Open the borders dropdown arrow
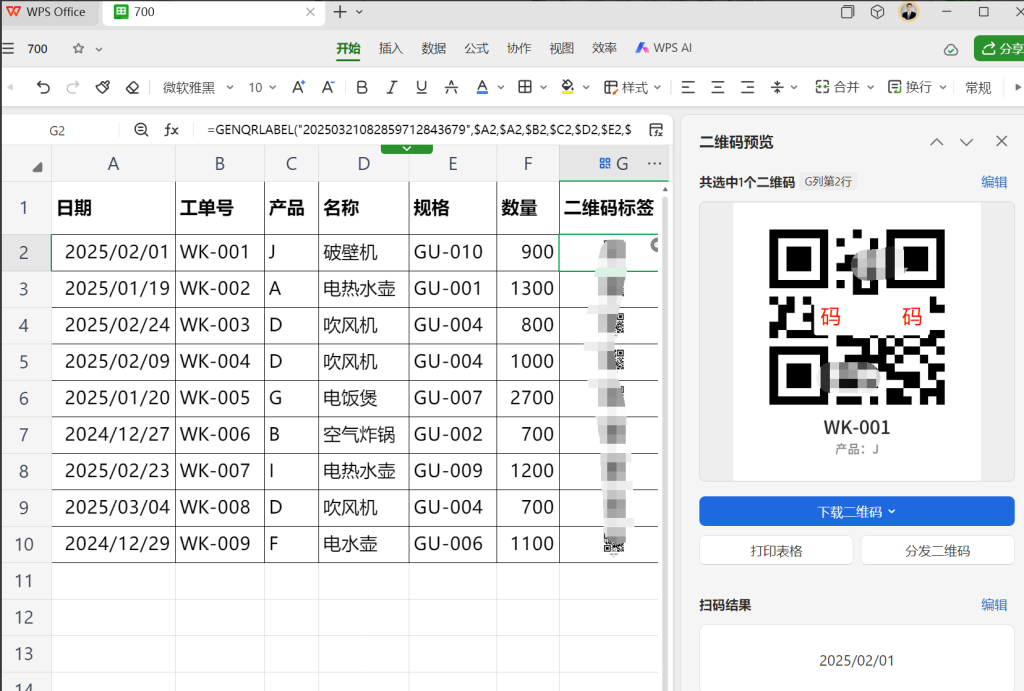The width and height of the screenshot is (1024, 691). click(543, 87)
